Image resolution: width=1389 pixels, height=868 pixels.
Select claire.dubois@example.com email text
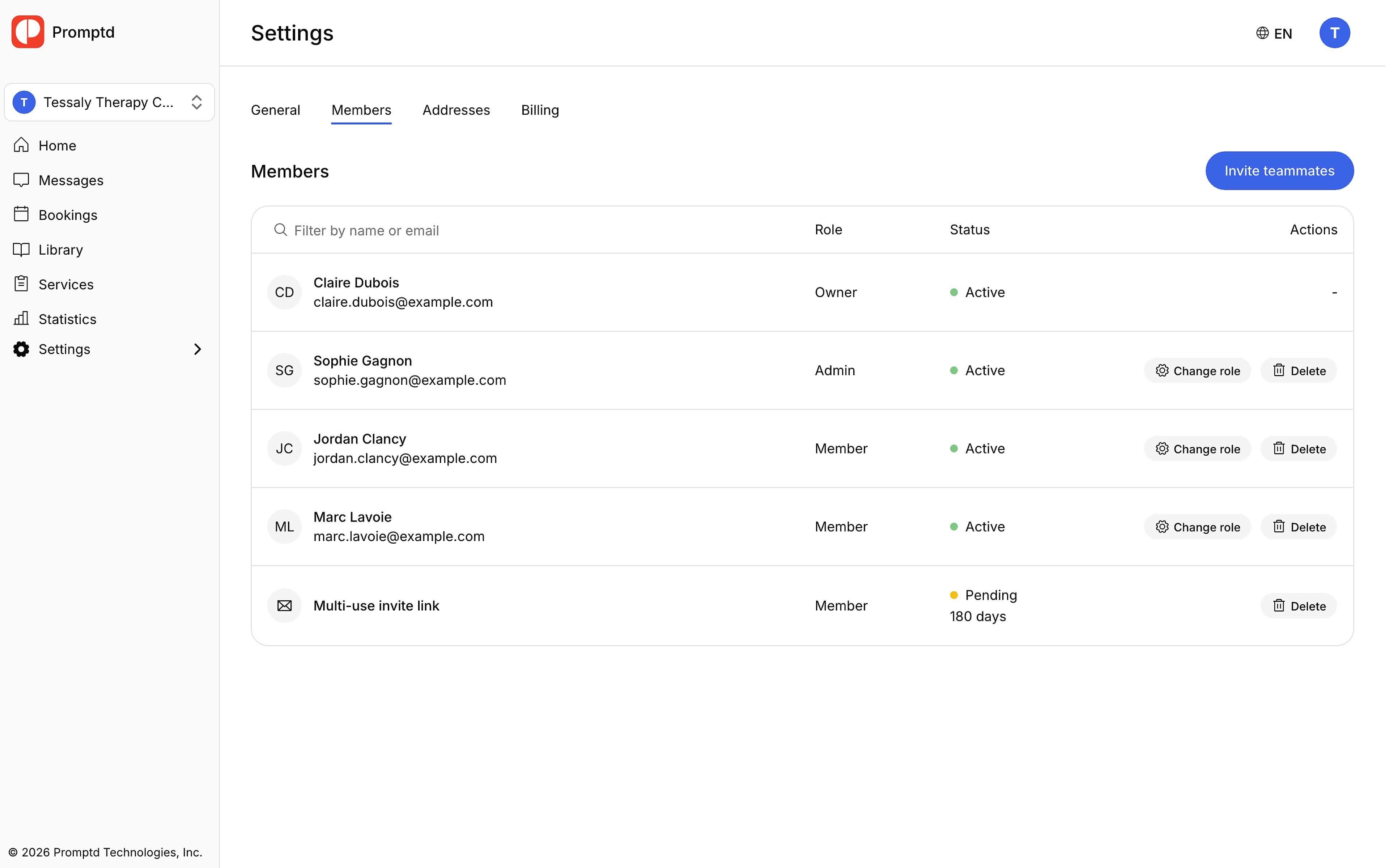pyautogui.click(x=403, y=303)
